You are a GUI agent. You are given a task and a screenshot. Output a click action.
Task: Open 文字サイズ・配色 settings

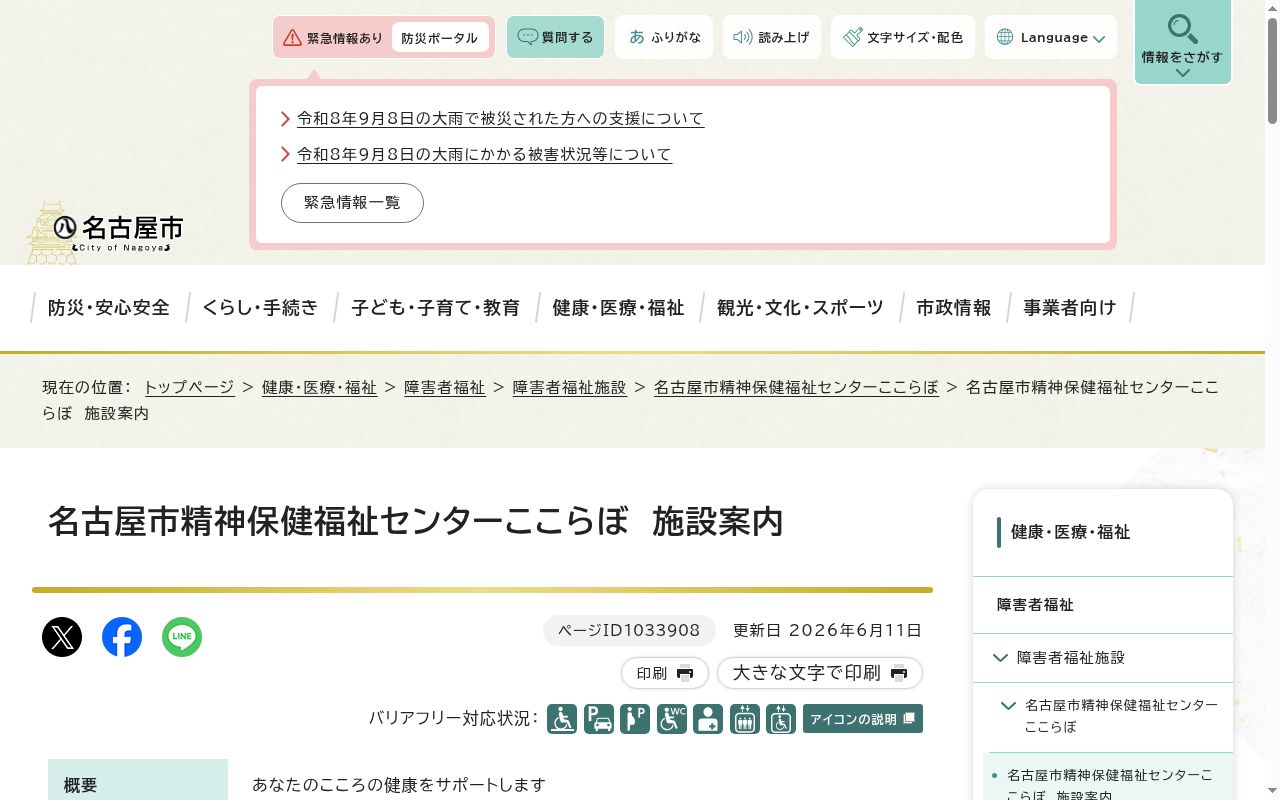903,37
